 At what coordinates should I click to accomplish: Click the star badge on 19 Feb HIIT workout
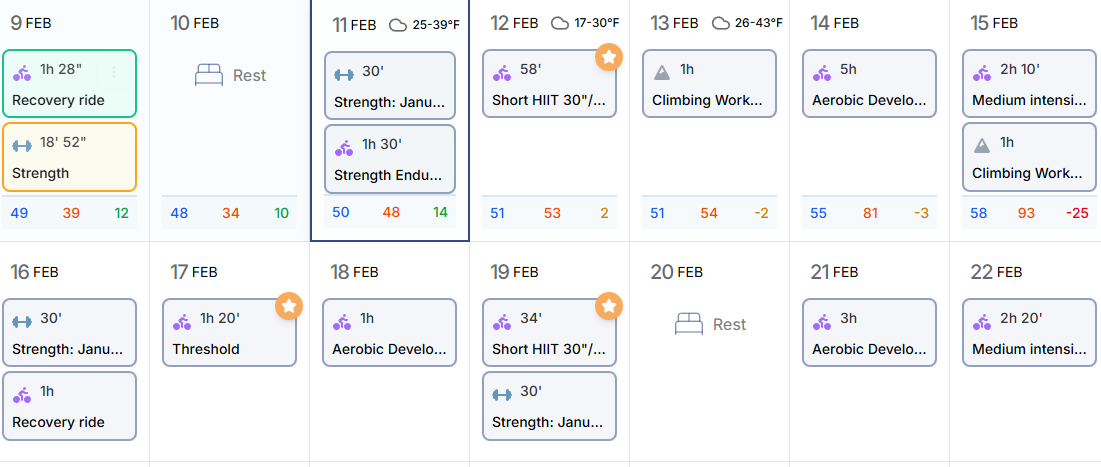pyautogui.click(x=609, y=306)
